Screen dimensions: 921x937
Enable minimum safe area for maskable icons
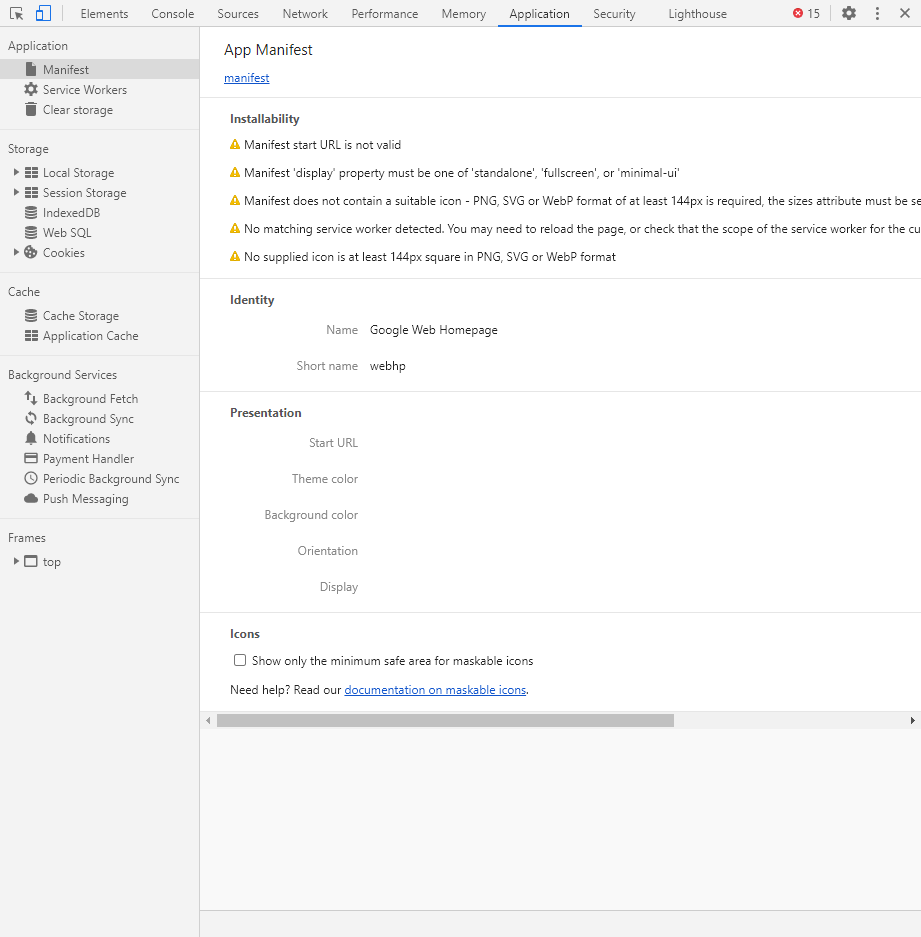pyautogui.click(x=240, y=661)
